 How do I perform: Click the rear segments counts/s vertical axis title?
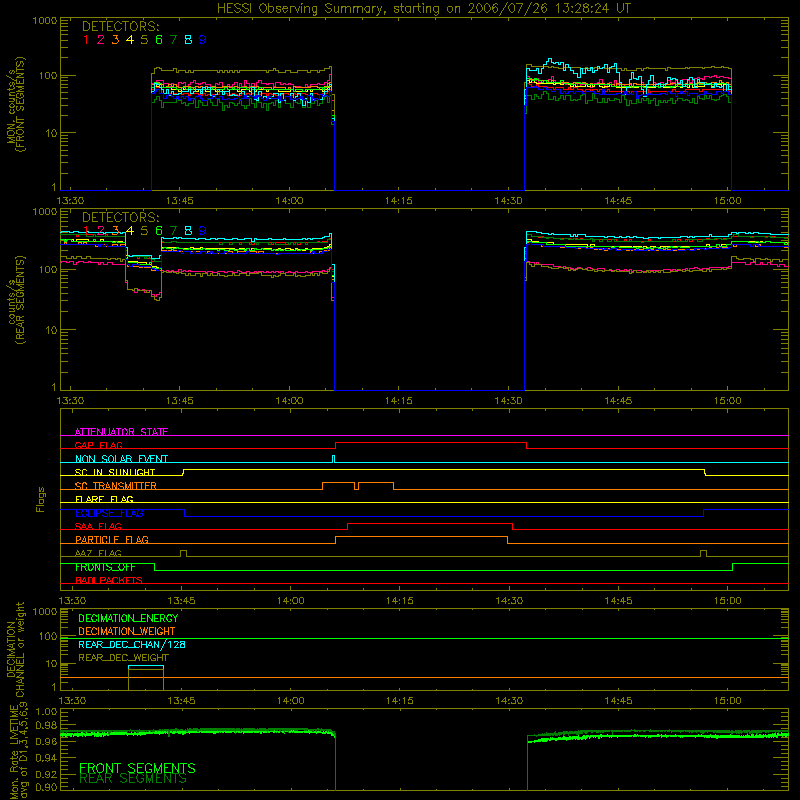[x=15, y=300]
